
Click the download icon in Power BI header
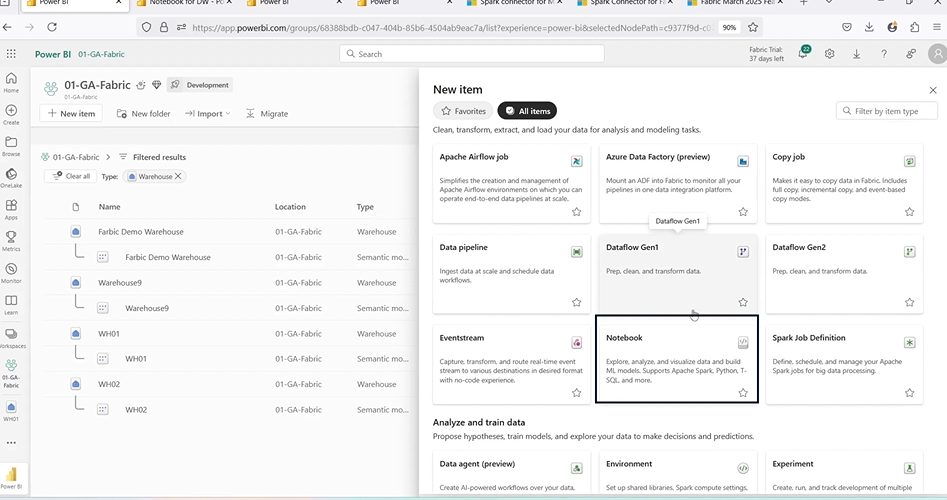coord(856,54)
